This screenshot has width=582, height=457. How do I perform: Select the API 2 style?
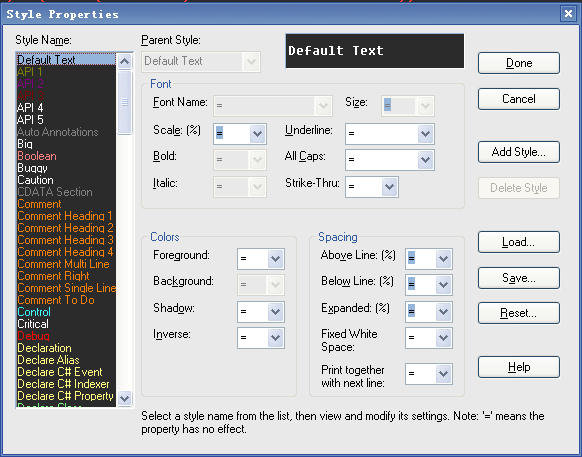coord(66,84)
